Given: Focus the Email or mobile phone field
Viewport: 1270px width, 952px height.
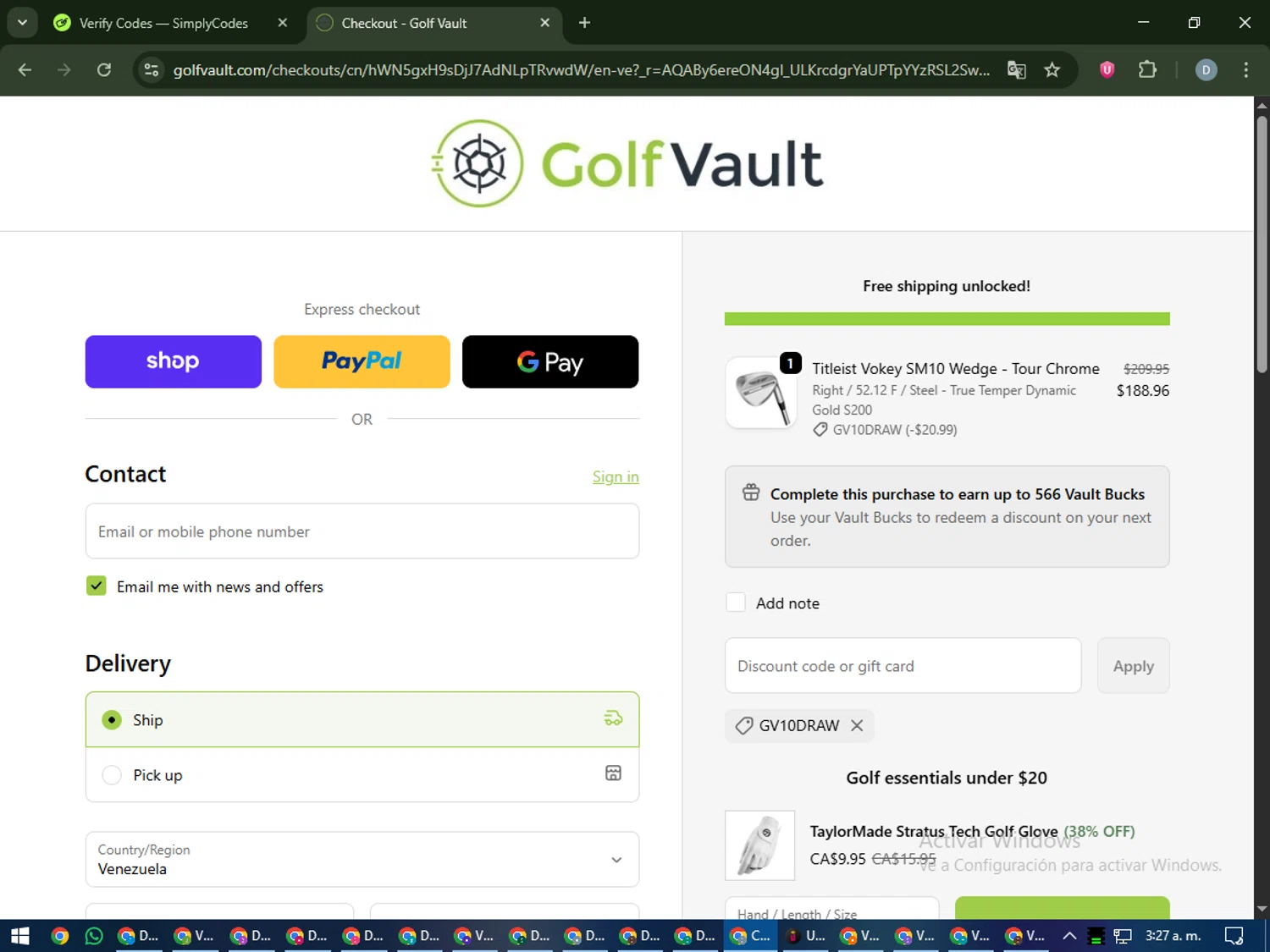Looking at the screenshot, I should point(362,531).
